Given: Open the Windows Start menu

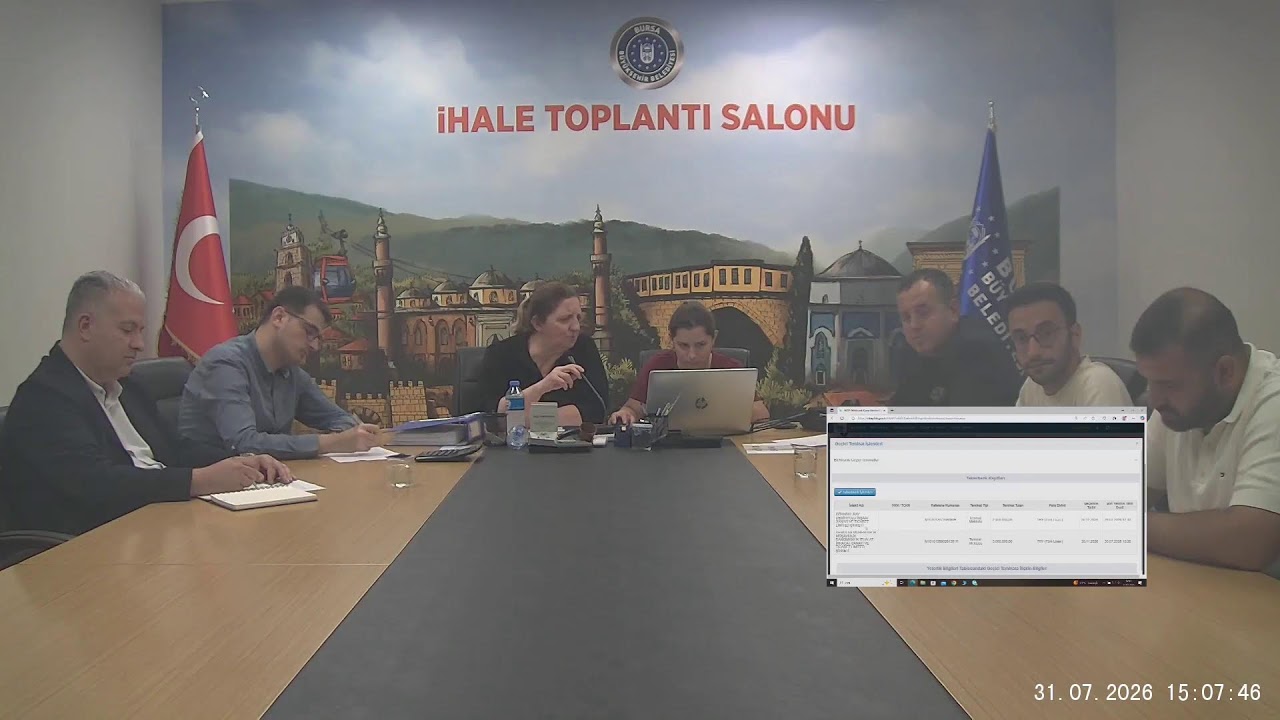Looking at the screenshot, I should point(832,583).
